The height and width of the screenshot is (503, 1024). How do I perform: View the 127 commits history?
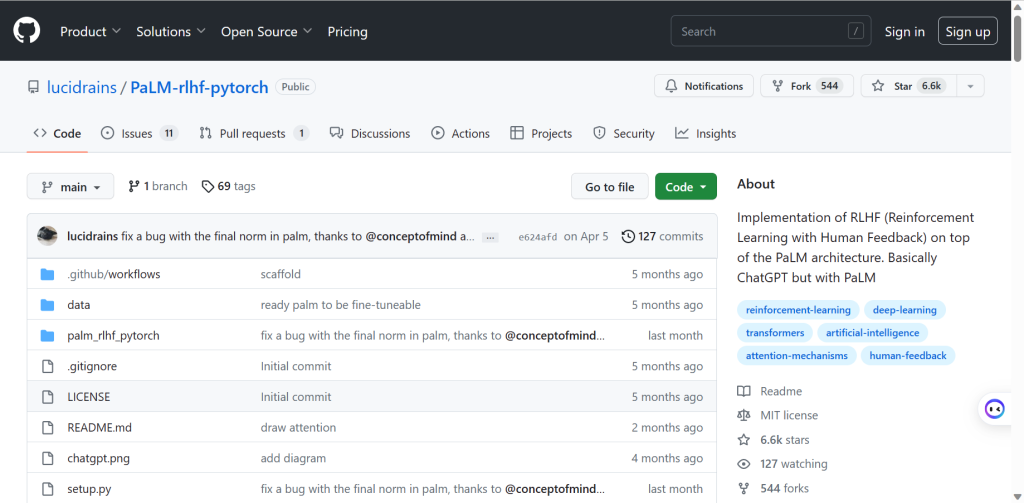[x=662, y=236]
